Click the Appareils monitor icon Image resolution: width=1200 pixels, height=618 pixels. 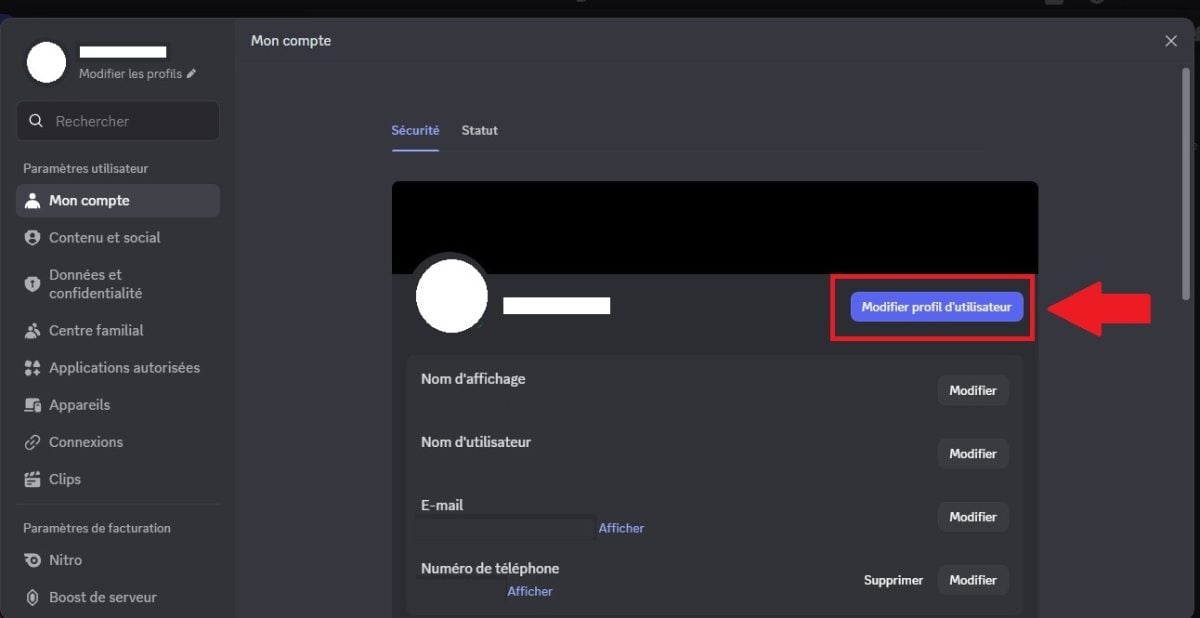[x=33, y=404]
